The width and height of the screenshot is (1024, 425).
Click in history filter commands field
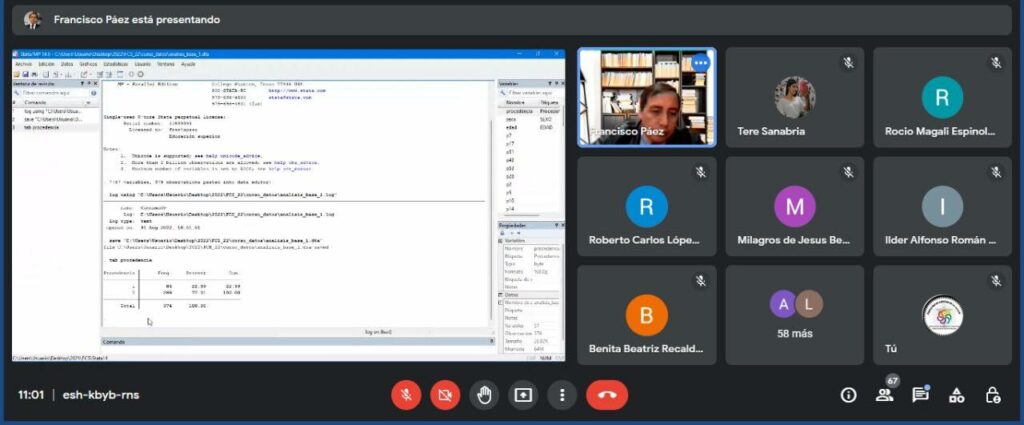pos(56,93)
